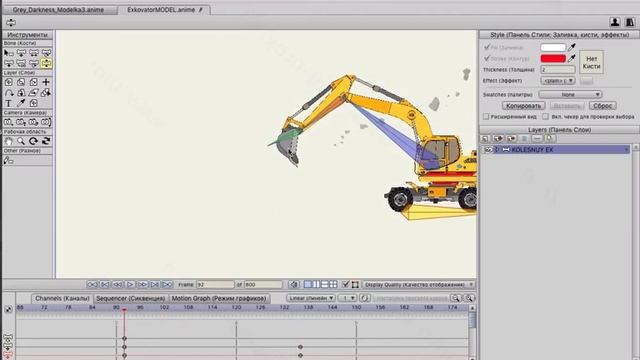The height and width of the screenshot is (360, 640).
Task: Select the single-pane view layout icon
Action: pyautogui.click(x=308, y=284)
